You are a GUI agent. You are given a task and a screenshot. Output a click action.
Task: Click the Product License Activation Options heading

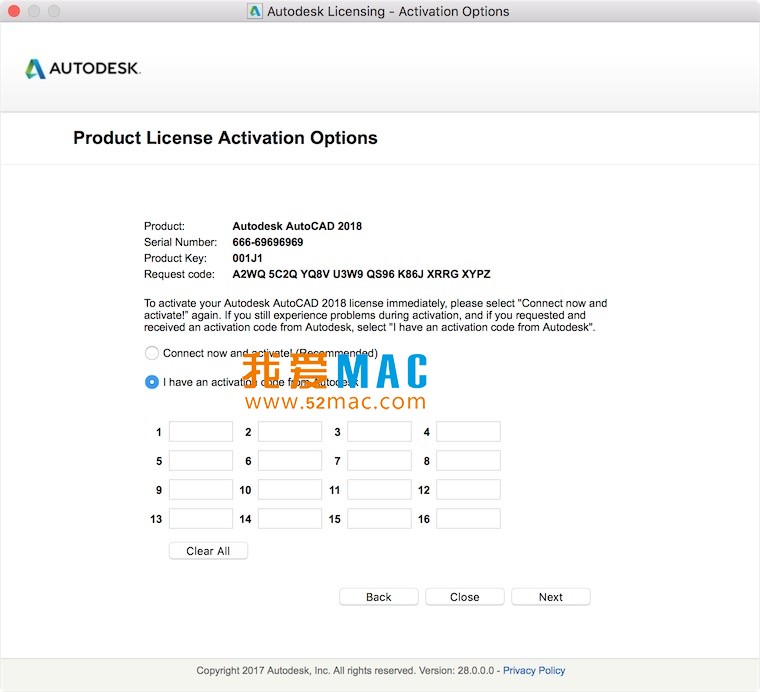[225, 138]
